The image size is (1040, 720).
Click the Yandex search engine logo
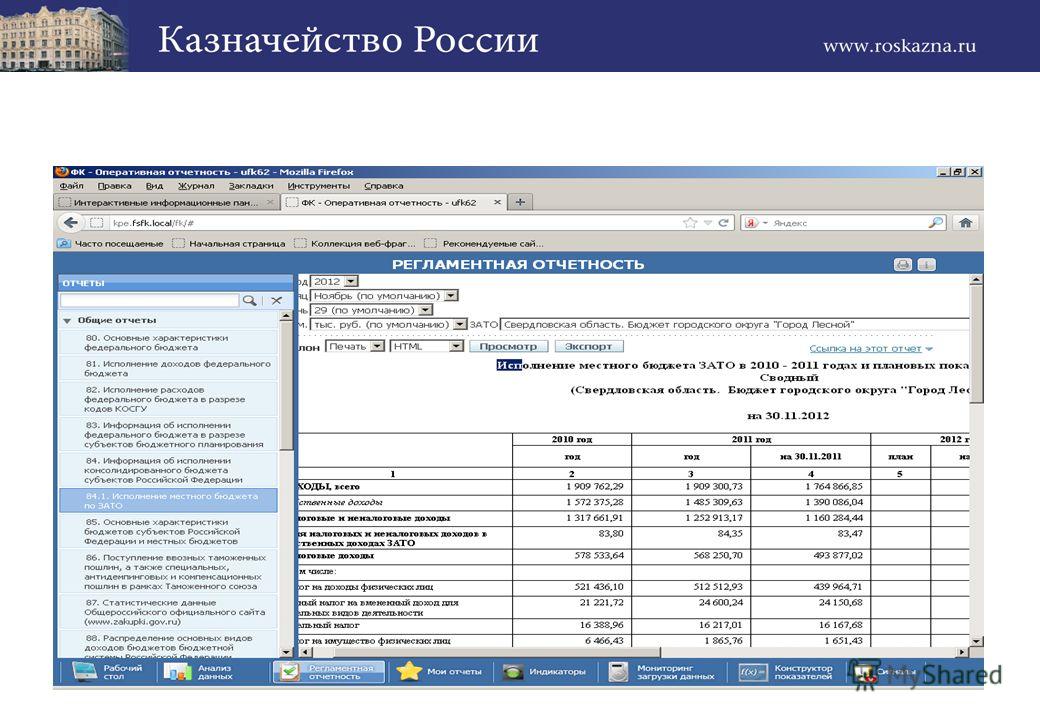(x=751, y=223)
